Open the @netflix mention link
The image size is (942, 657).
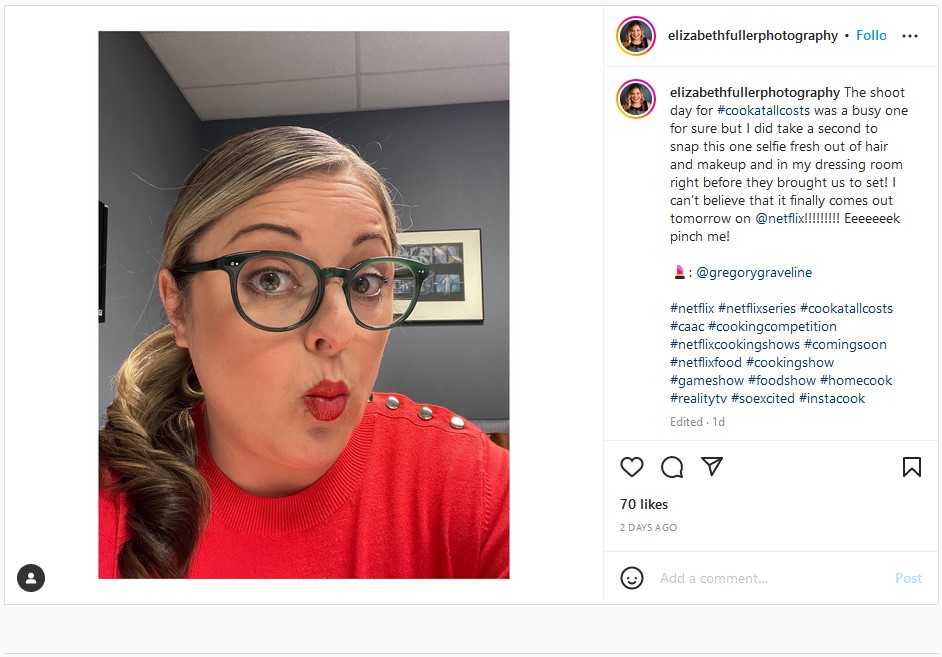click(x=797, y=219)
